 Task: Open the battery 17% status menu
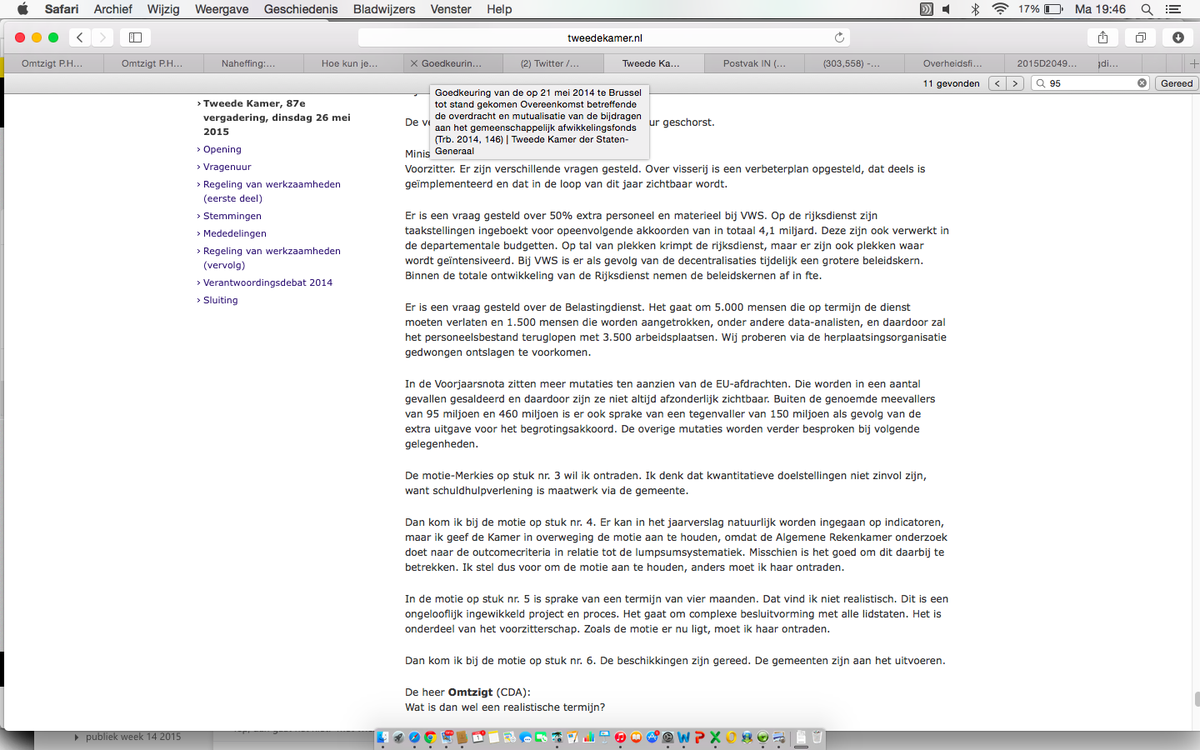coord(1040,9)
